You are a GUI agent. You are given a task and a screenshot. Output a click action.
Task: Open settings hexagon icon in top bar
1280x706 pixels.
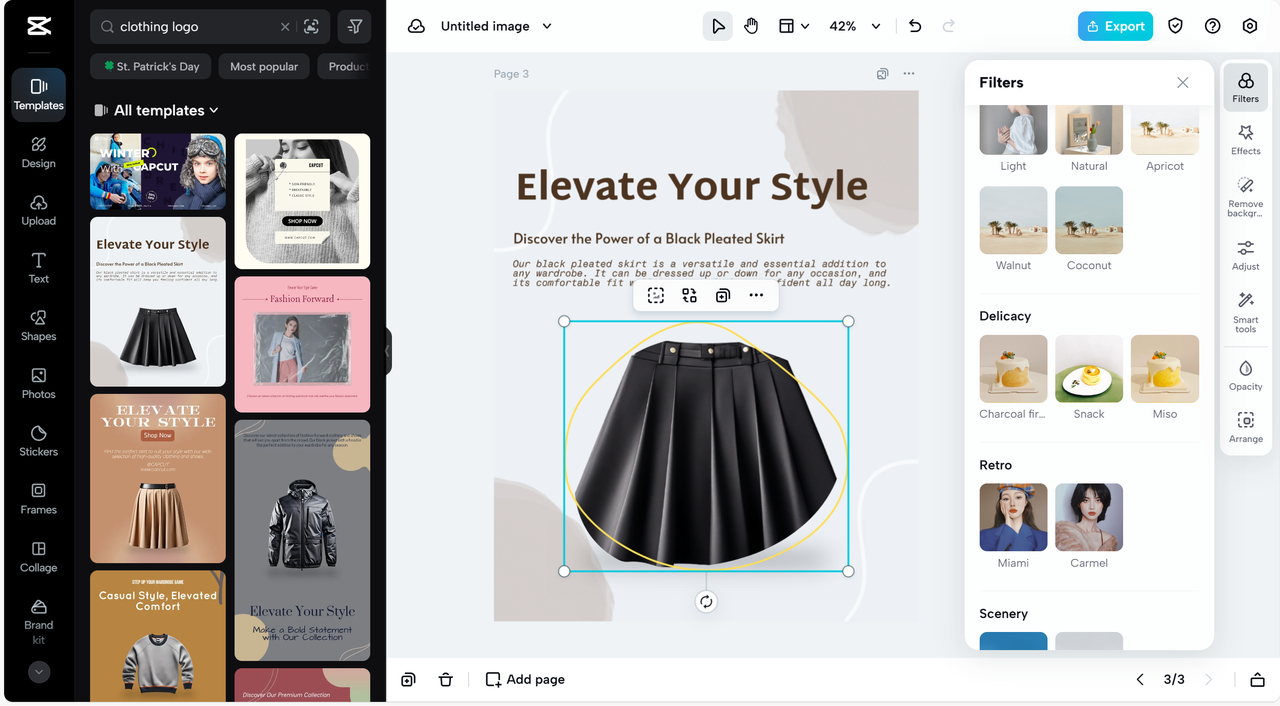pos(1250,26)
